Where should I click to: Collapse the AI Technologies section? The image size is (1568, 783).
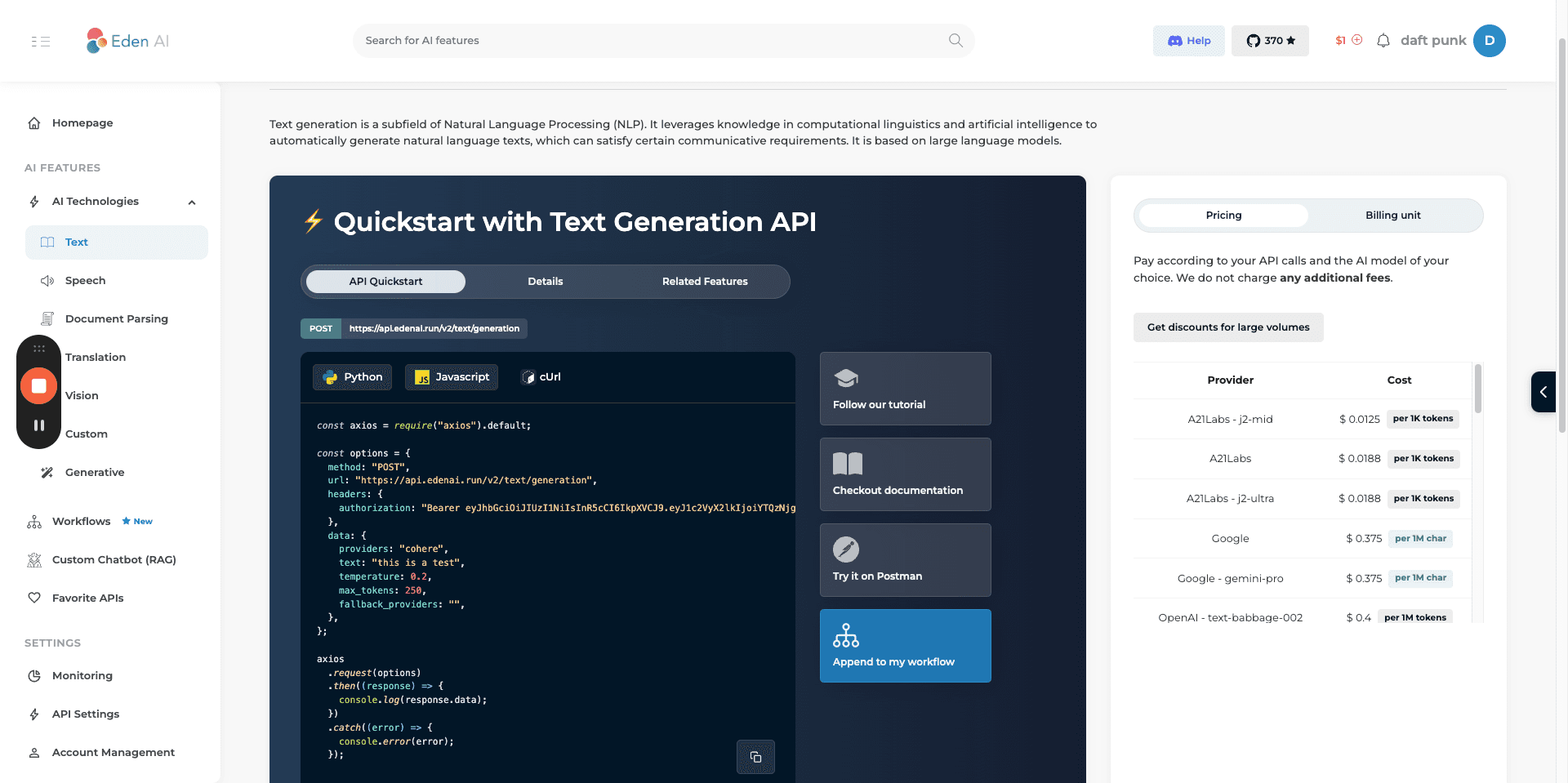tap(192, 202)
